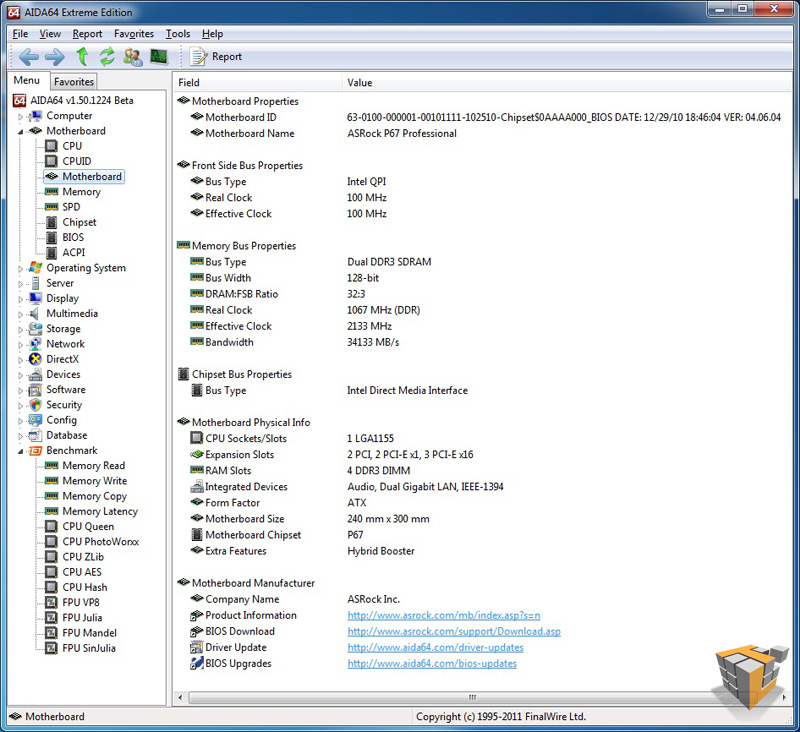
Task: Click the Database icon in tree
Action: tap(35, 435)
